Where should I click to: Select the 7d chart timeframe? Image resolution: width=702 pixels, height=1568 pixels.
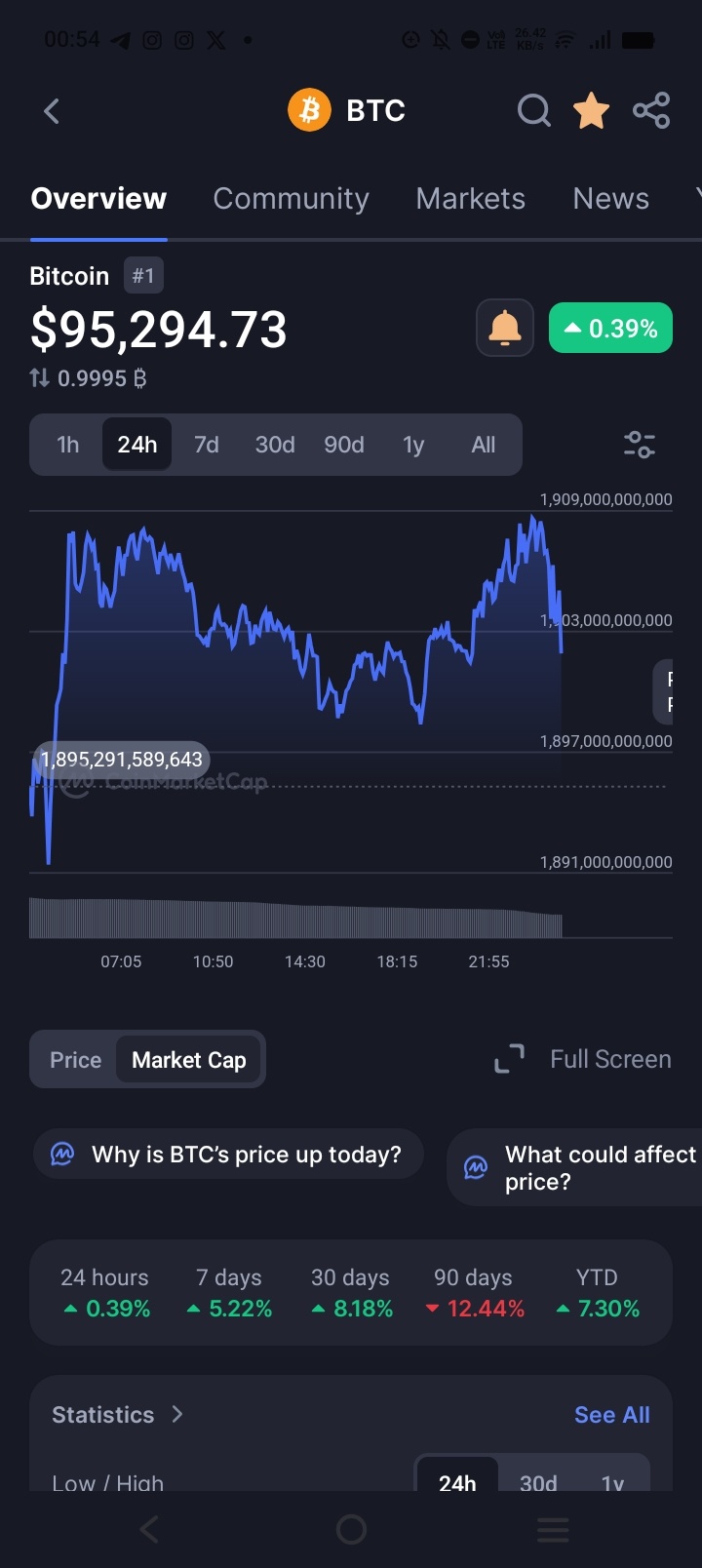coord(206,445)
